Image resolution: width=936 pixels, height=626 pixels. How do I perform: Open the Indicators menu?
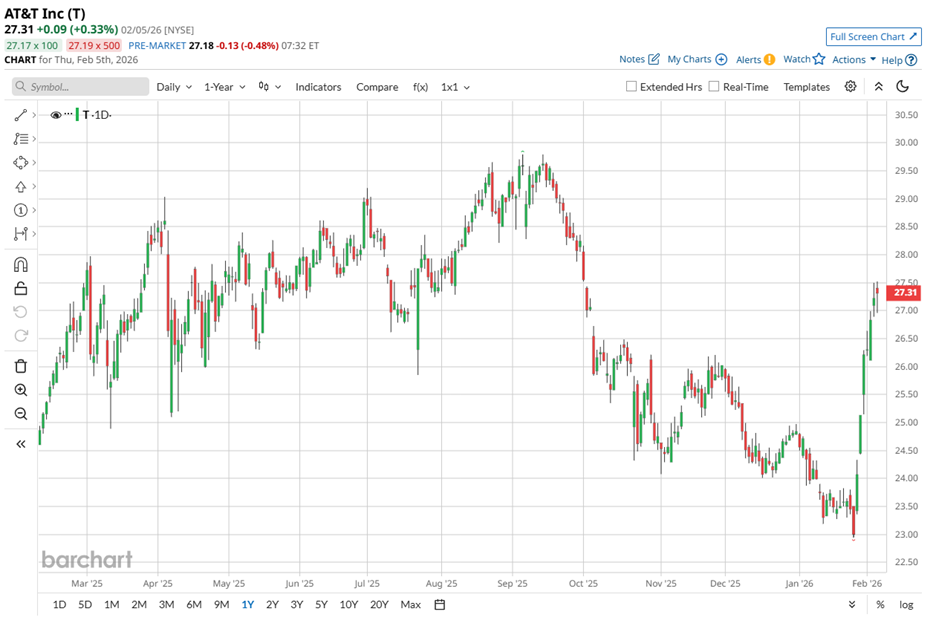[x=318, y=87]
